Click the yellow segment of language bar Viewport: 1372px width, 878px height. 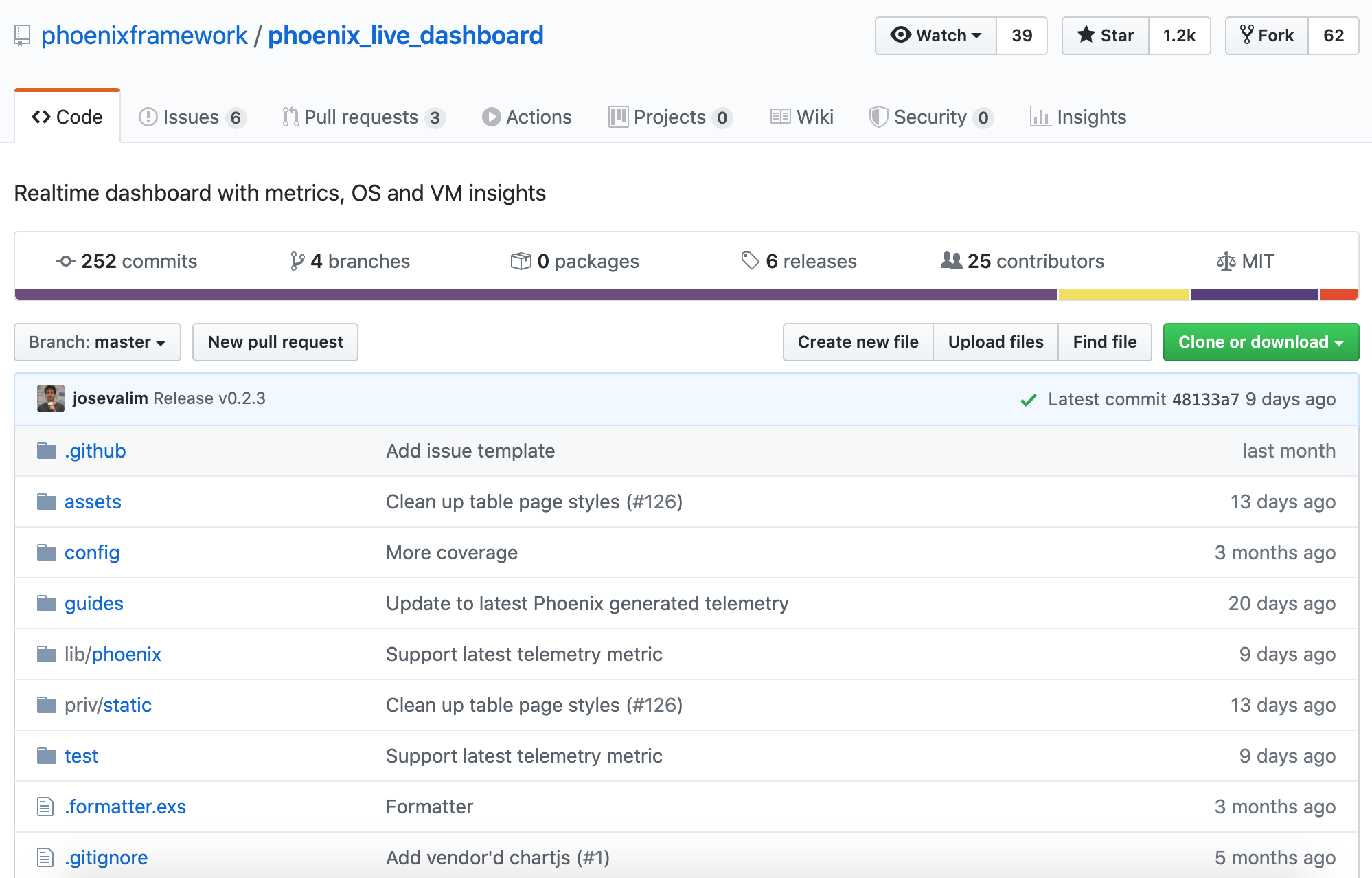(1123, 294)
